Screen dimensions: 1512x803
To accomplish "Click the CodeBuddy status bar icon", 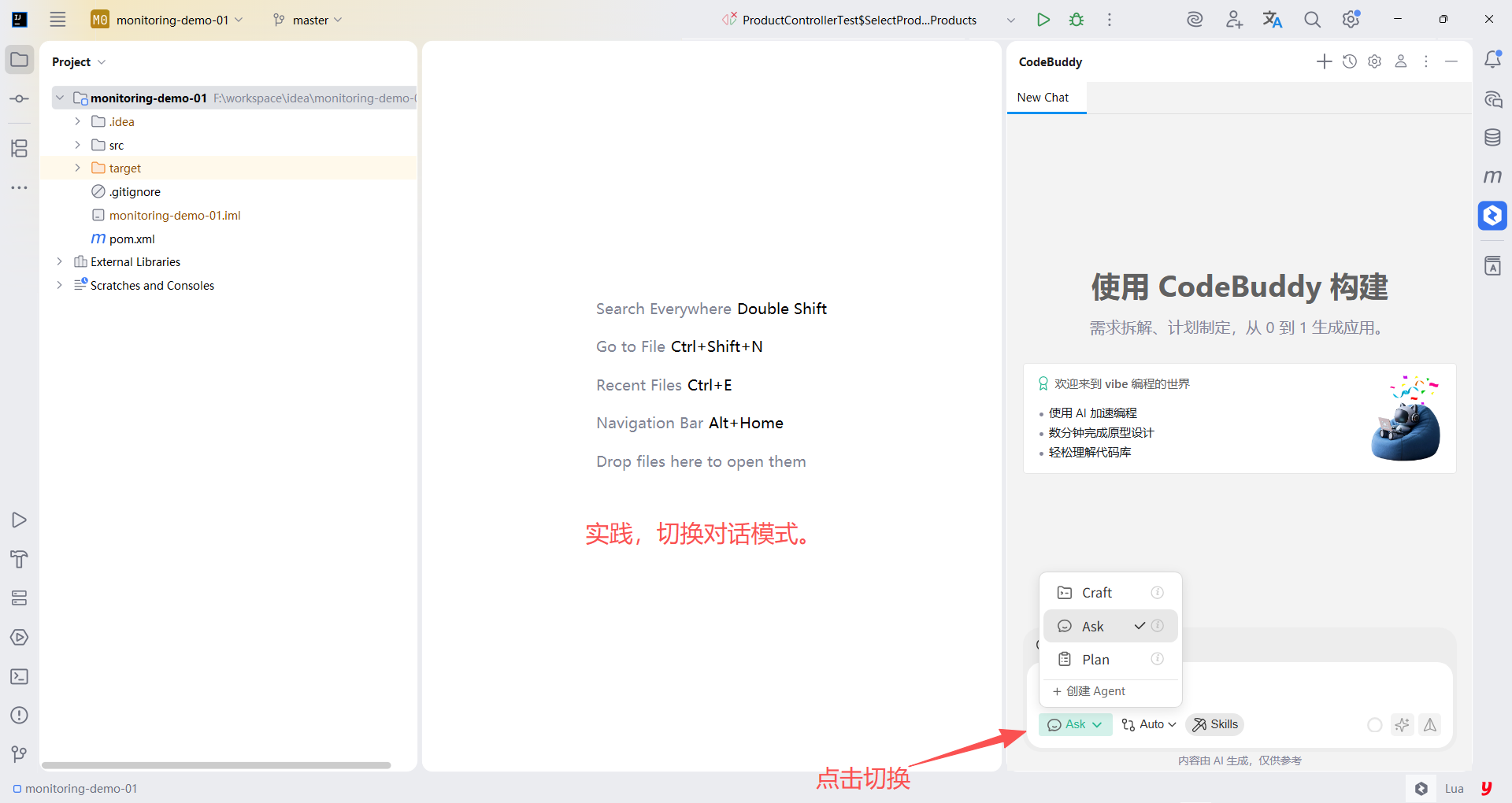I will 1421,789.
